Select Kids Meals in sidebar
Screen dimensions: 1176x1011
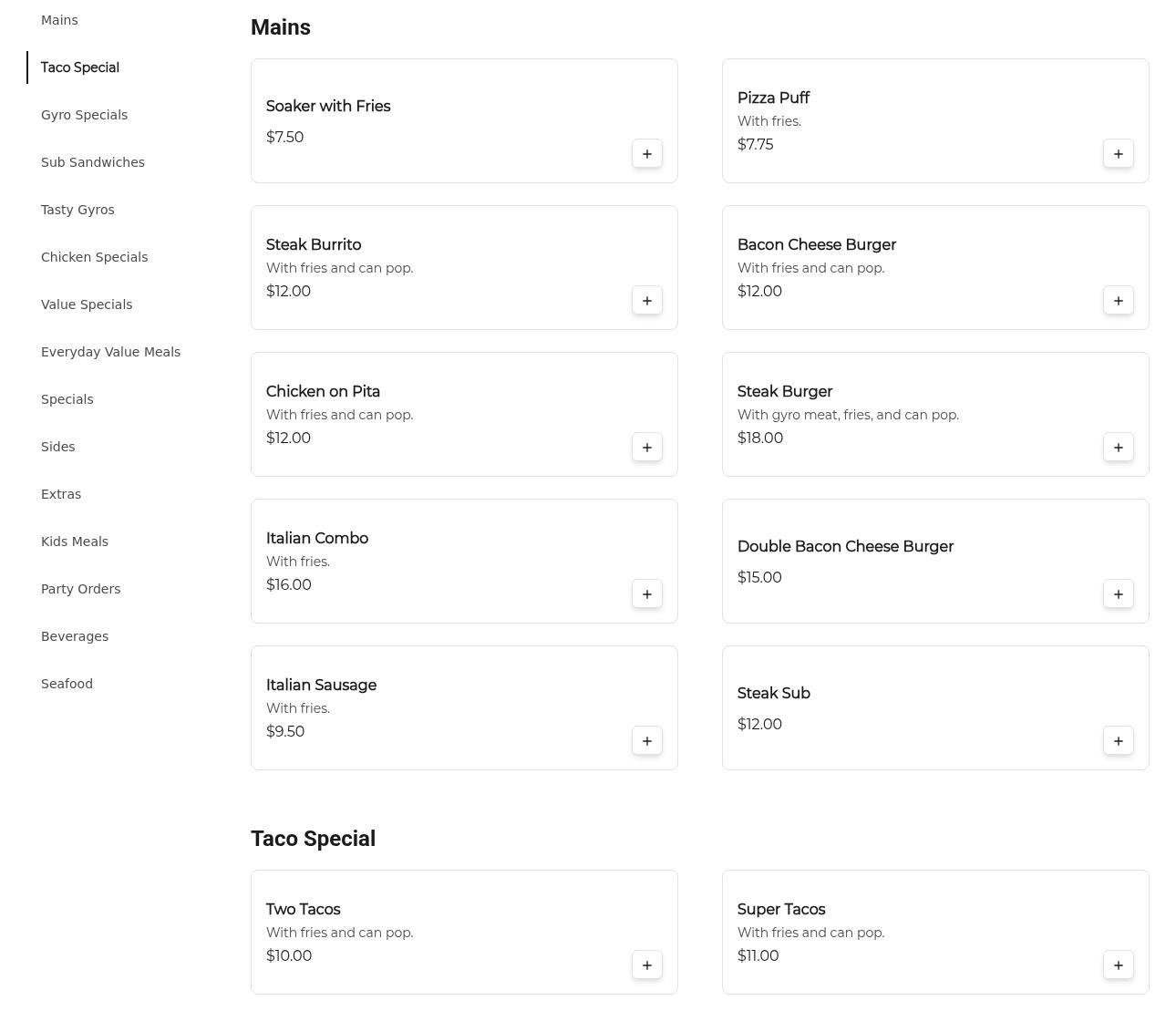[75, 542]
